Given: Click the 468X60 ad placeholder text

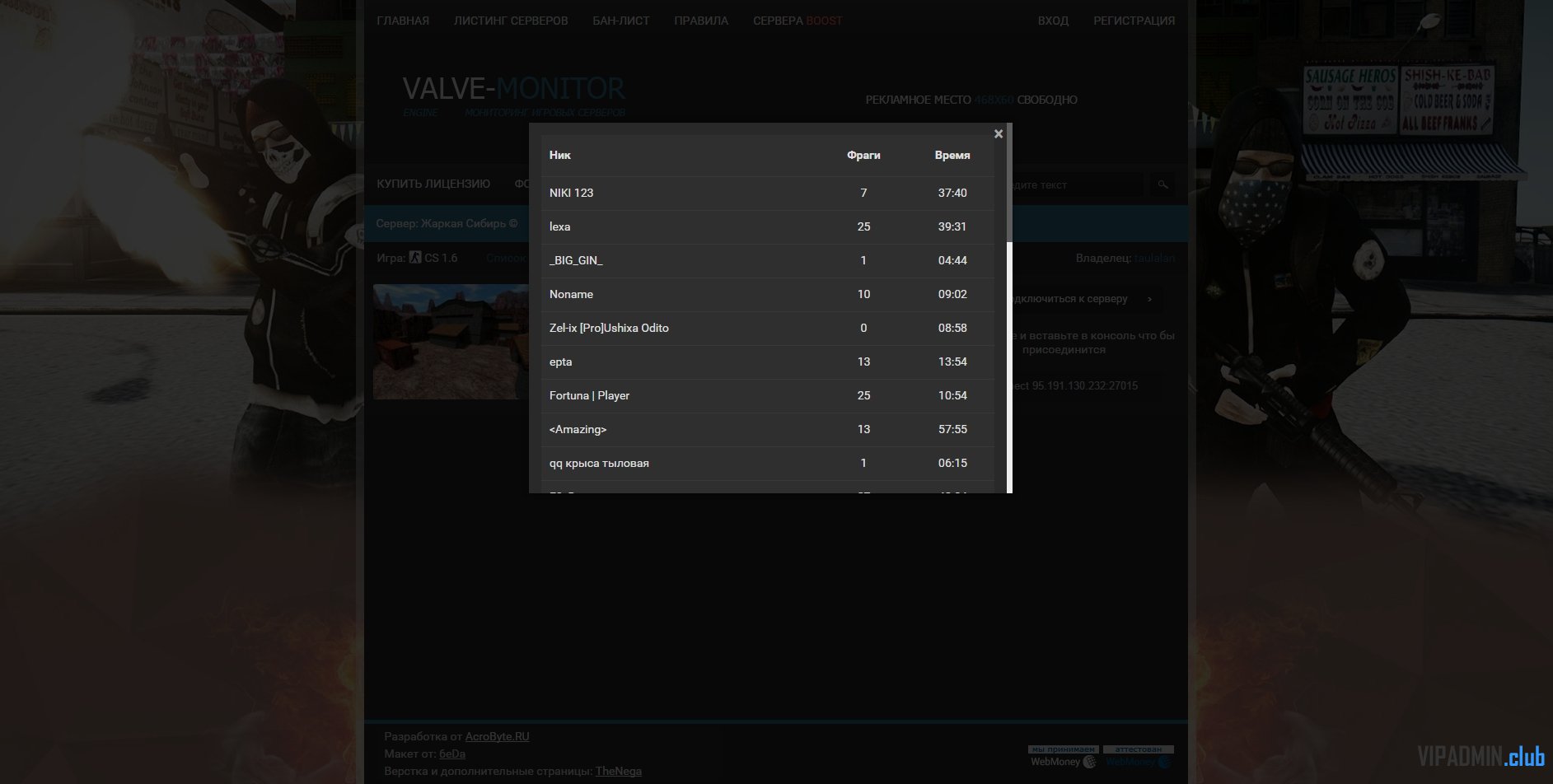Looking at the screenshot, I should (994, 100).
